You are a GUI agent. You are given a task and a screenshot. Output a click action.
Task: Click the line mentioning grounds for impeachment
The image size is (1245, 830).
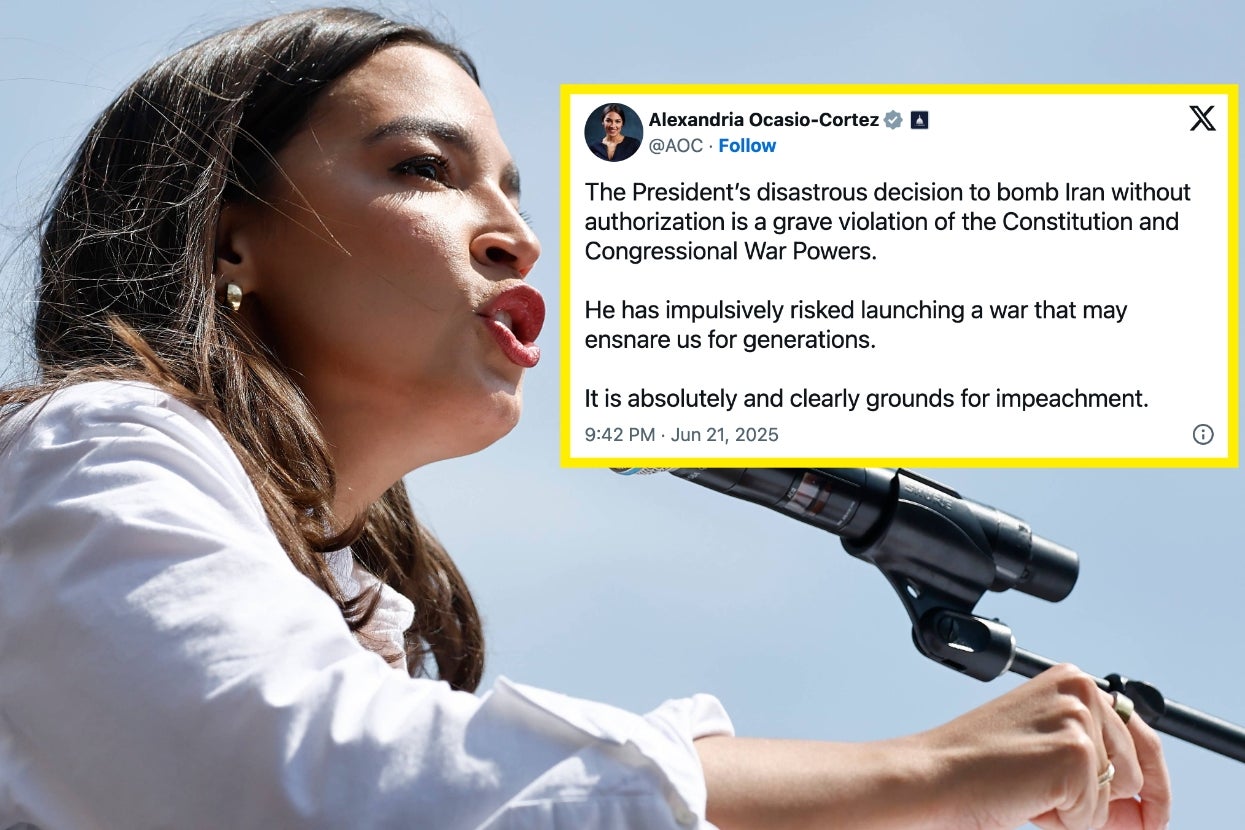point(866,399)
